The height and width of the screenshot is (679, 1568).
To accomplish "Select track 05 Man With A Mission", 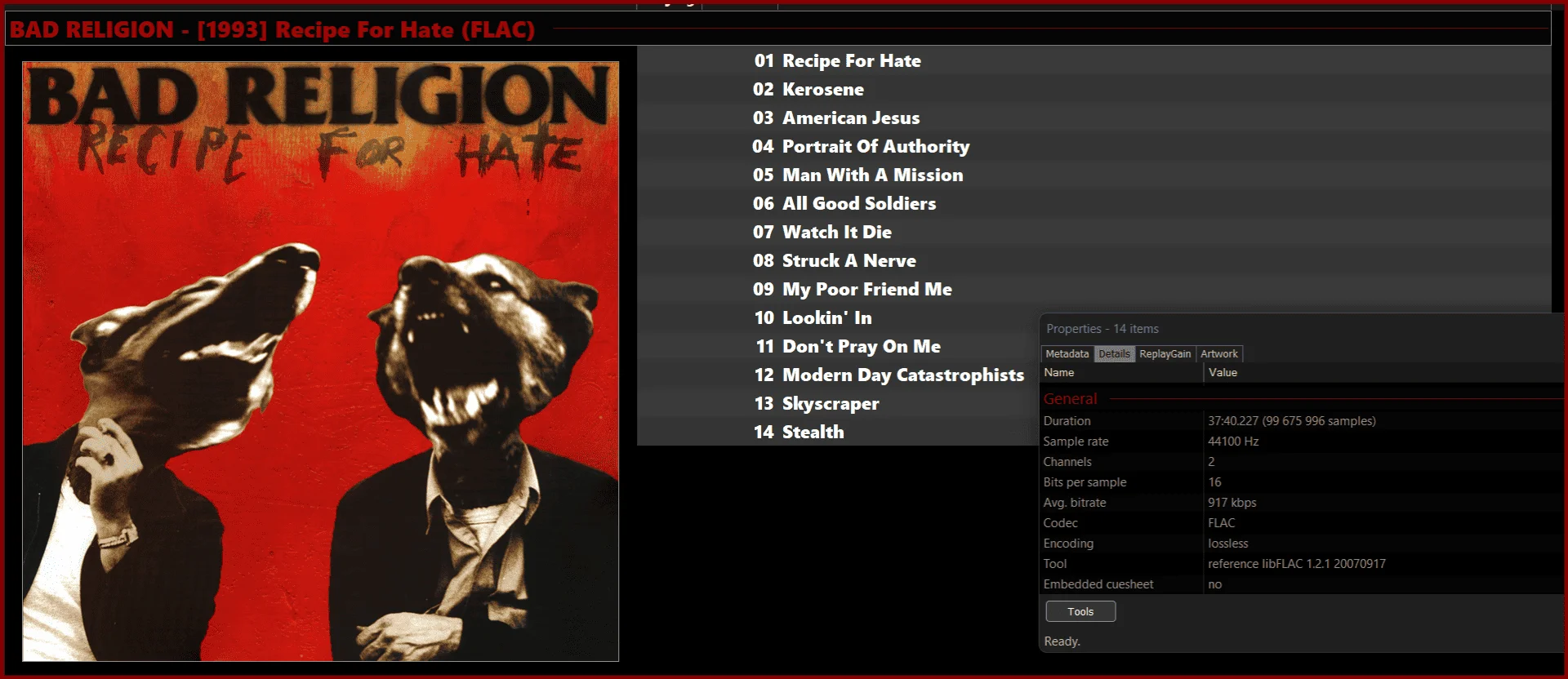I will pos(1094,175).
